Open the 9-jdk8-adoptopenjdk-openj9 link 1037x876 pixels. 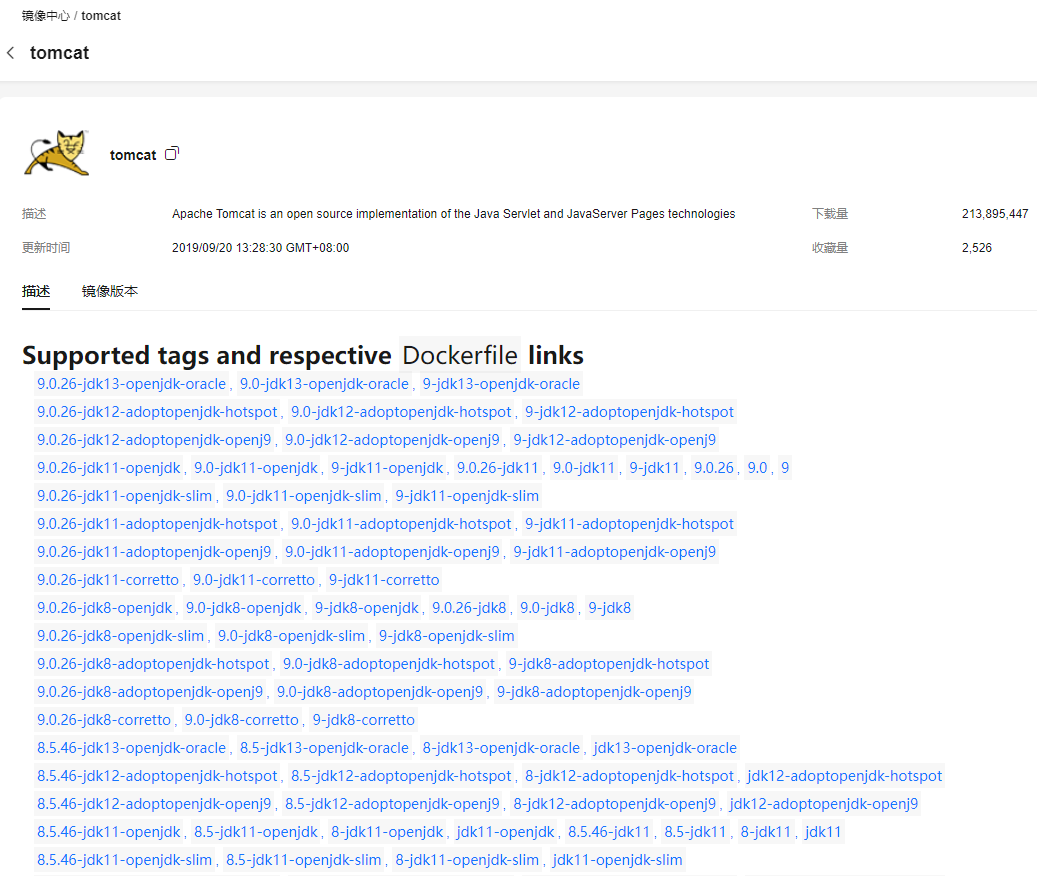point(595,692)
